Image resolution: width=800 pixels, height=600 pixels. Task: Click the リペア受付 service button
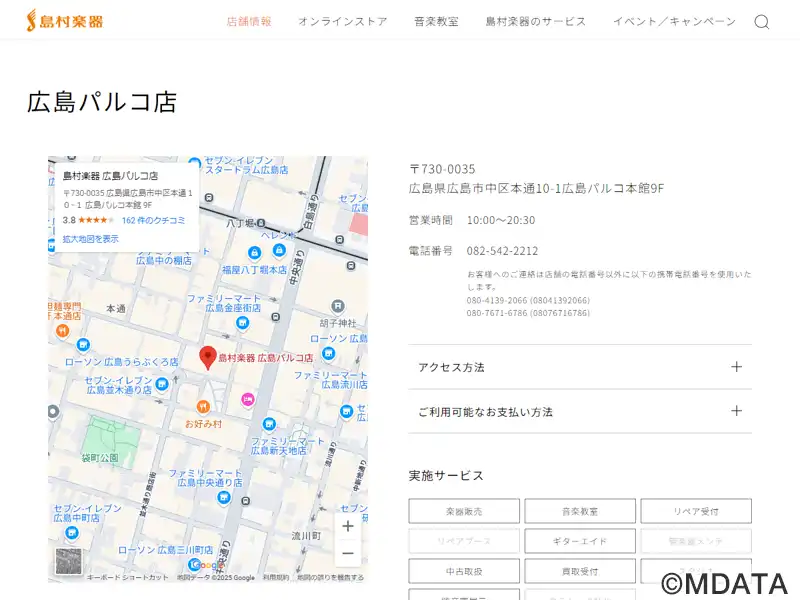[696, 511]
